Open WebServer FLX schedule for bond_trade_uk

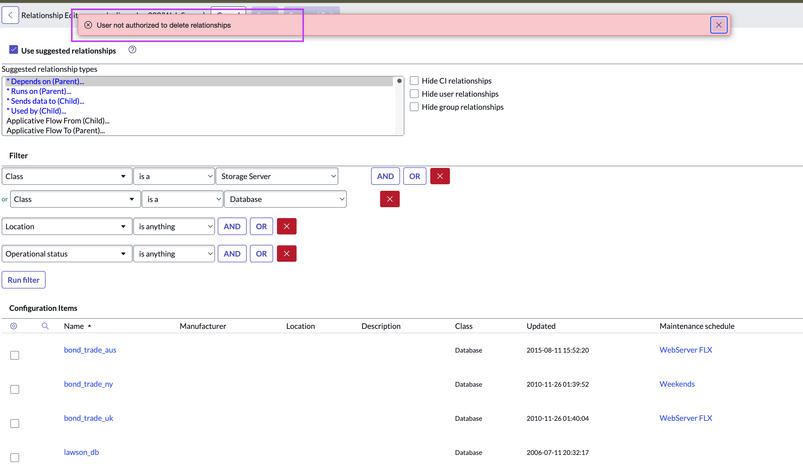coord(686,418)
